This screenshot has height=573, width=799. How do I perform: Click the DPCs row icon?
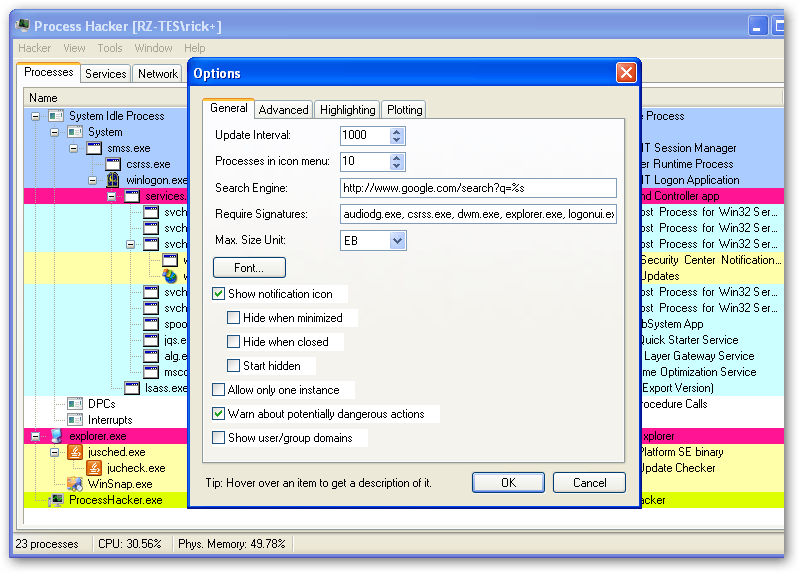coord(75,404)
